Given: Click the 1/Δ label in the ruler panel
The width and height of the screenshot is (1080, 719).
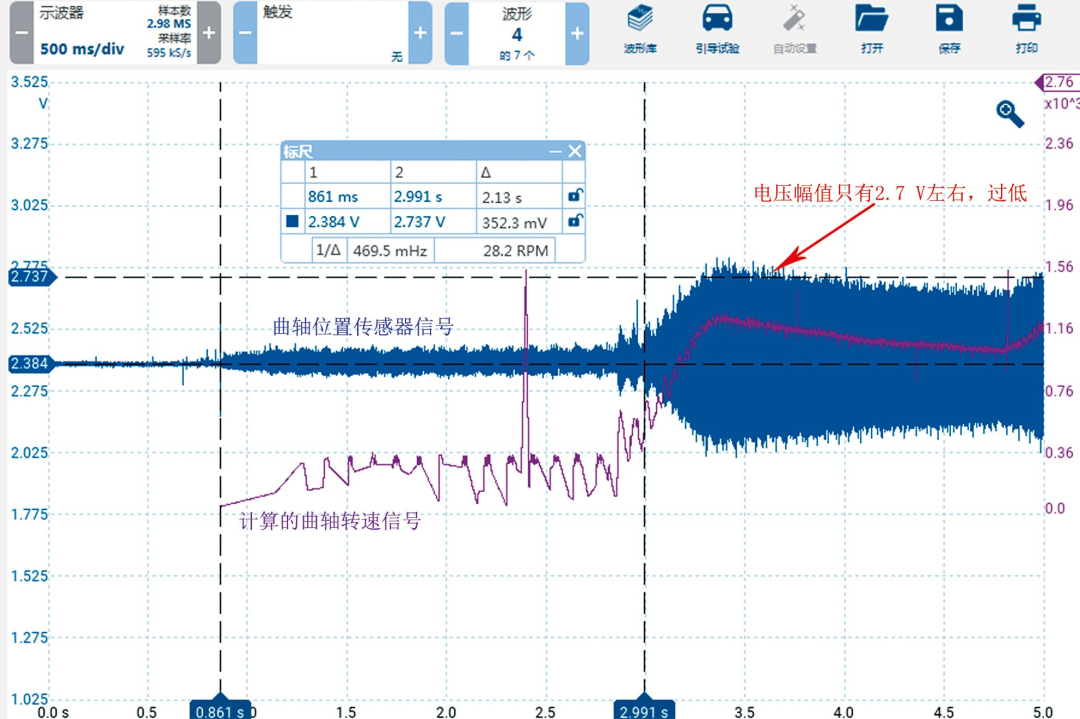Looking at the screenshot, I should (329, 250).
